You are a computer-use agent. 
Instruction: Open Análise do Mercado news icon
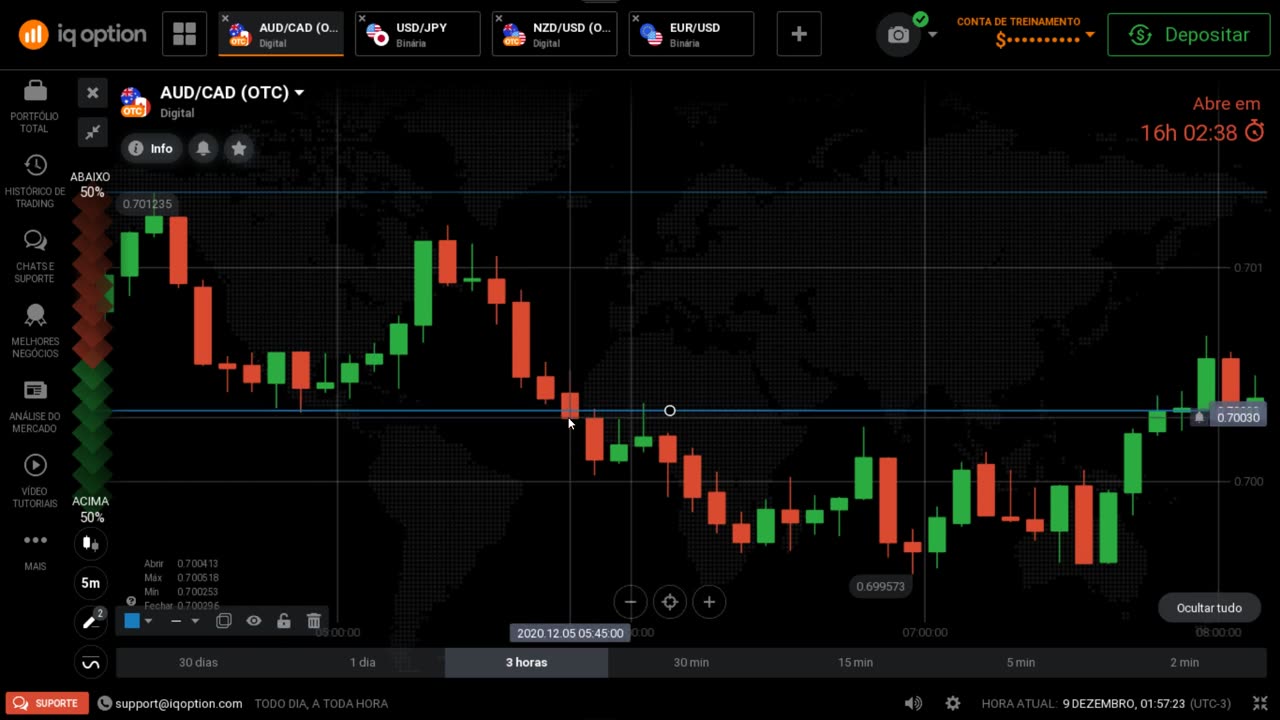35,391
